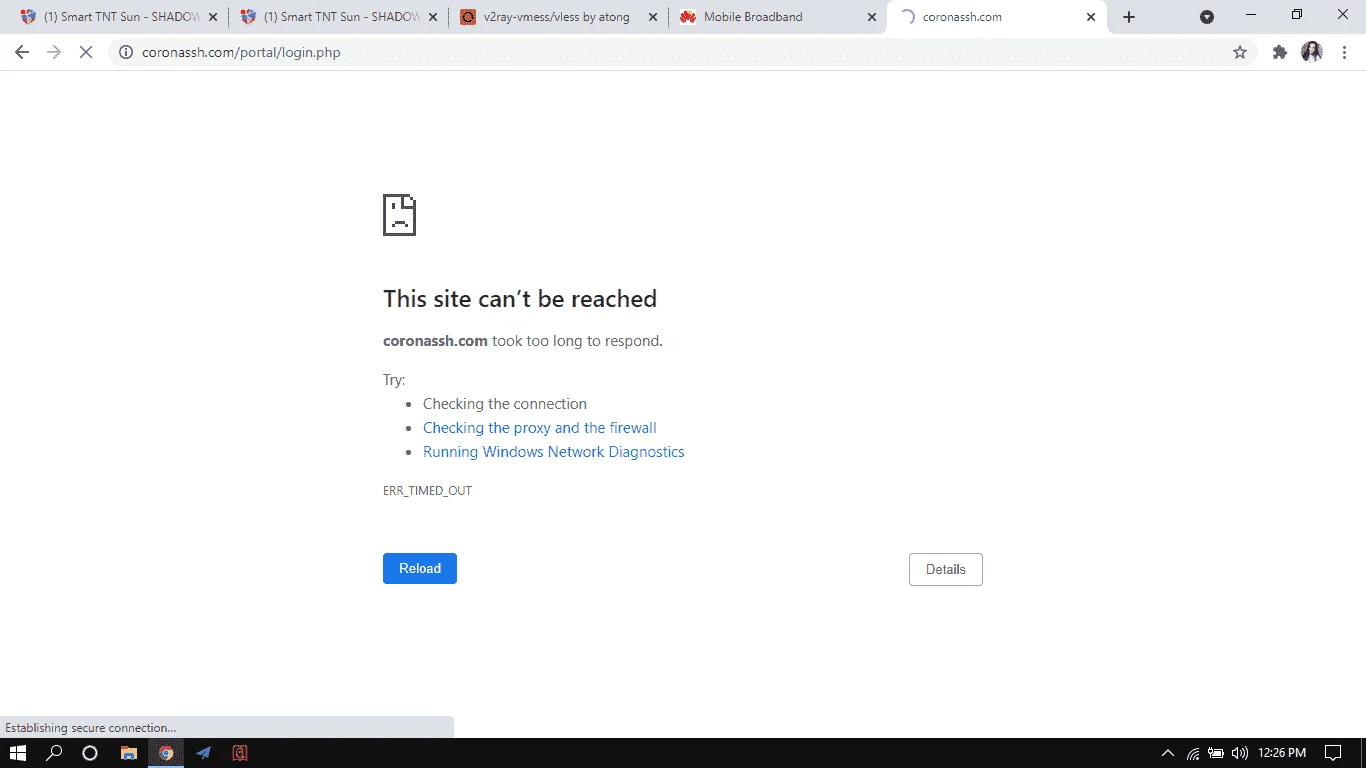The height and width of the screenshot is (768, 1366).
Task: Open Cortana circle on taskbar
Action: (90, 753)
